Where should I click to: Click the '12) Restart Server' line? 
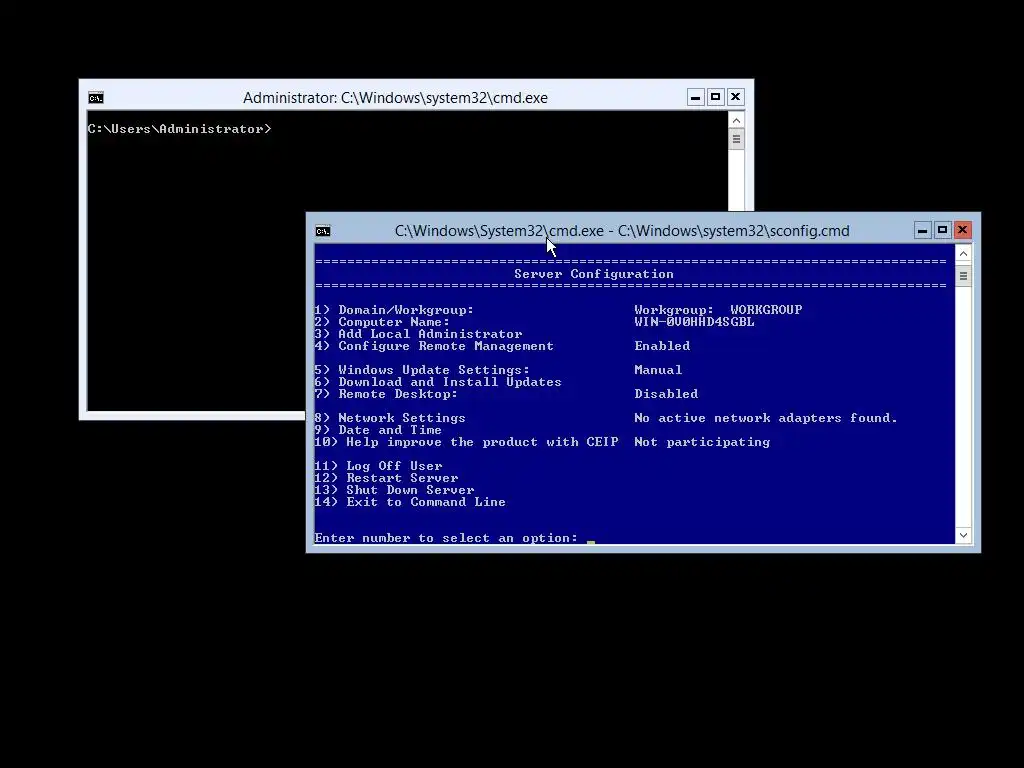[386, 478]
